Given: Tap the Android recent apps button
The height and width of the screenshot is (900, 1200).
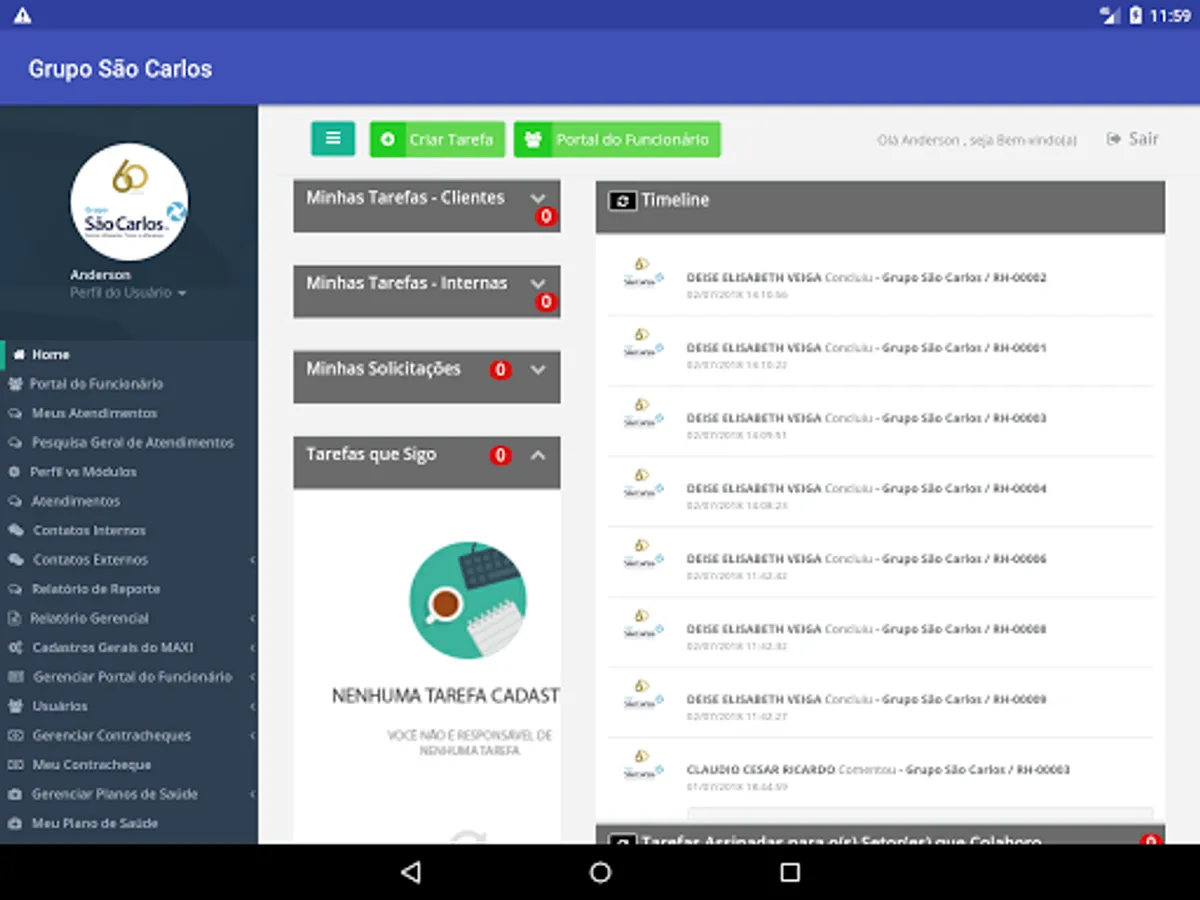Looking at the screenshot, I should 790,872.
